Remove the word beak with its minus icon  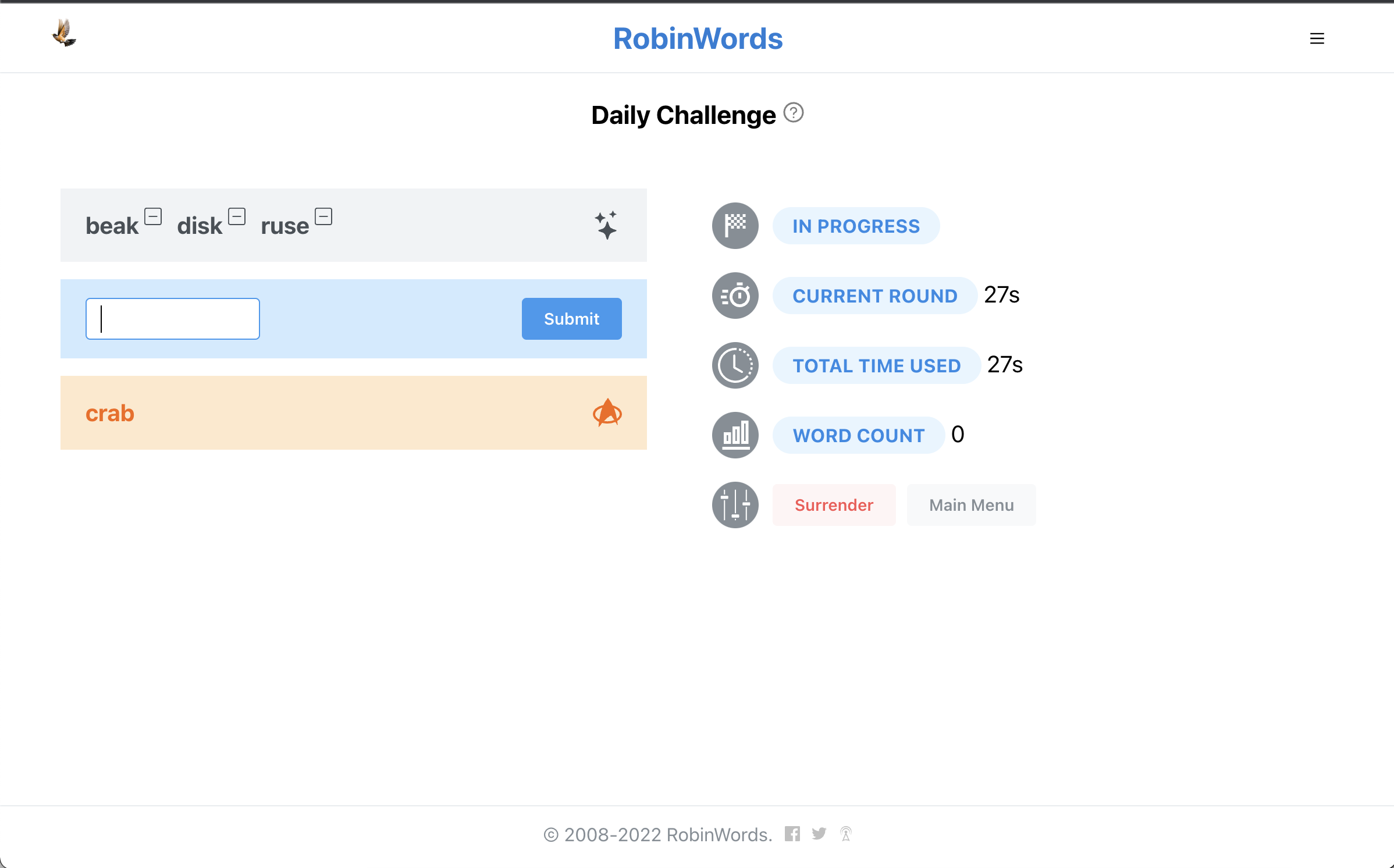tap(153, 216)
